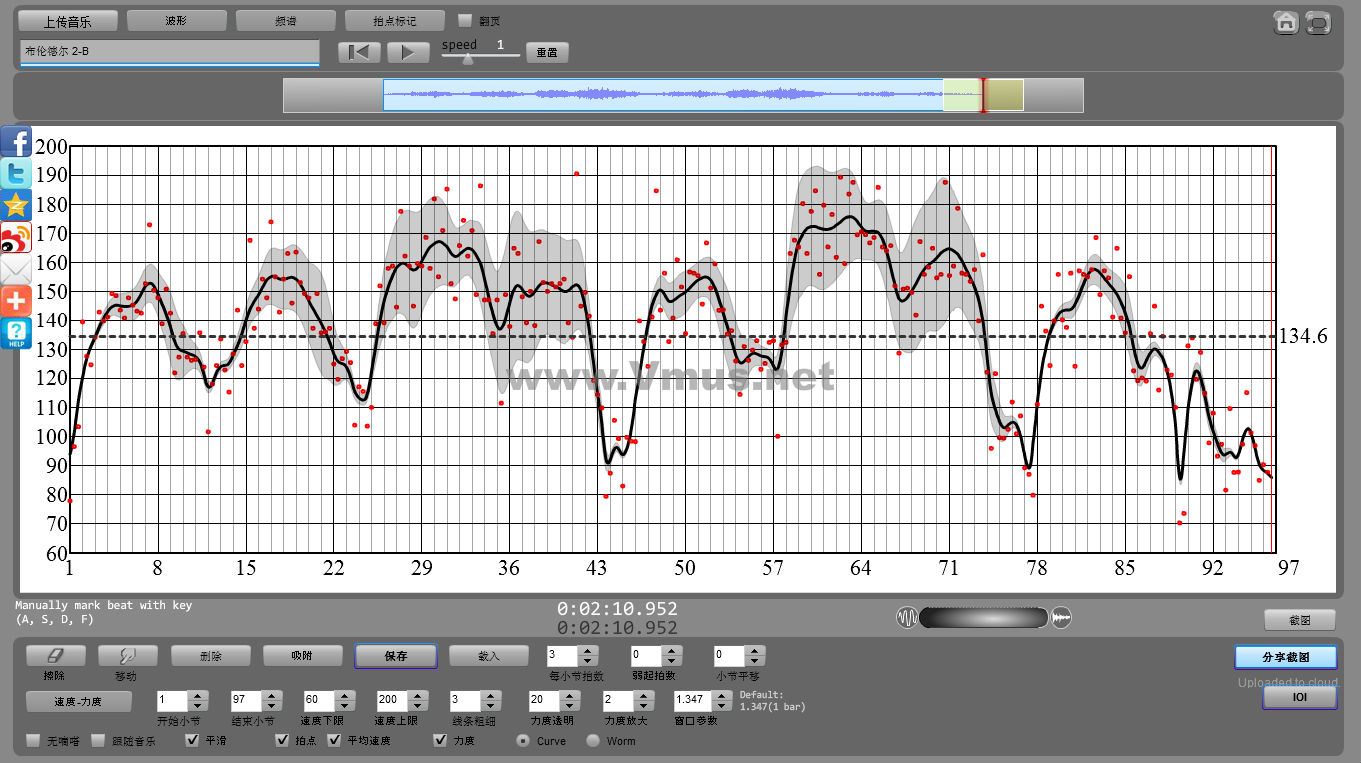Uncheck the 平滑 smoothing checkbox
This screenshot has width=1361, height=763.
tap(193, 741)
